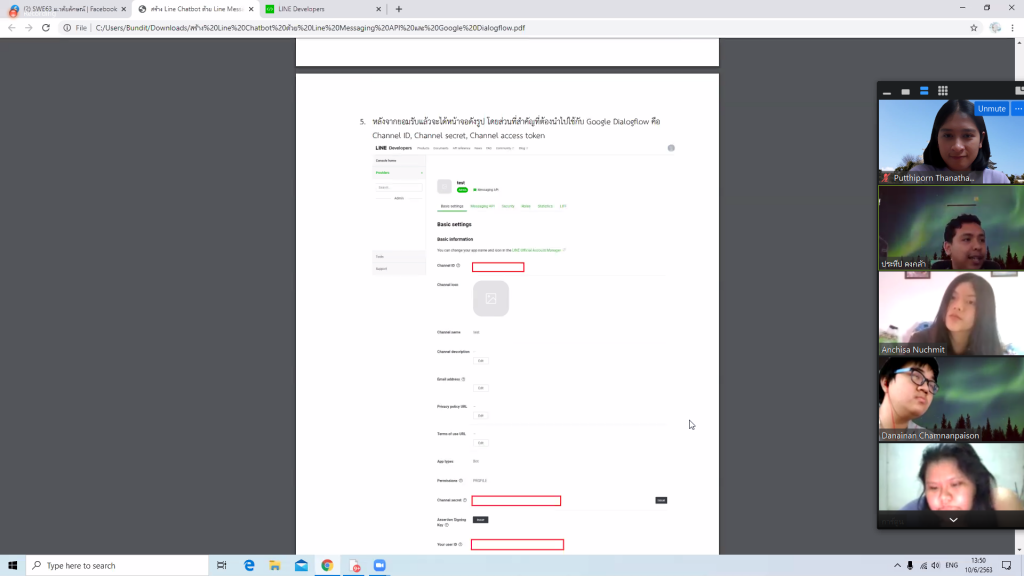The height and width of the screenshot is (576, 1024).
Task: Show only active speaker in Zoom panel
Action: click(906, 91)
